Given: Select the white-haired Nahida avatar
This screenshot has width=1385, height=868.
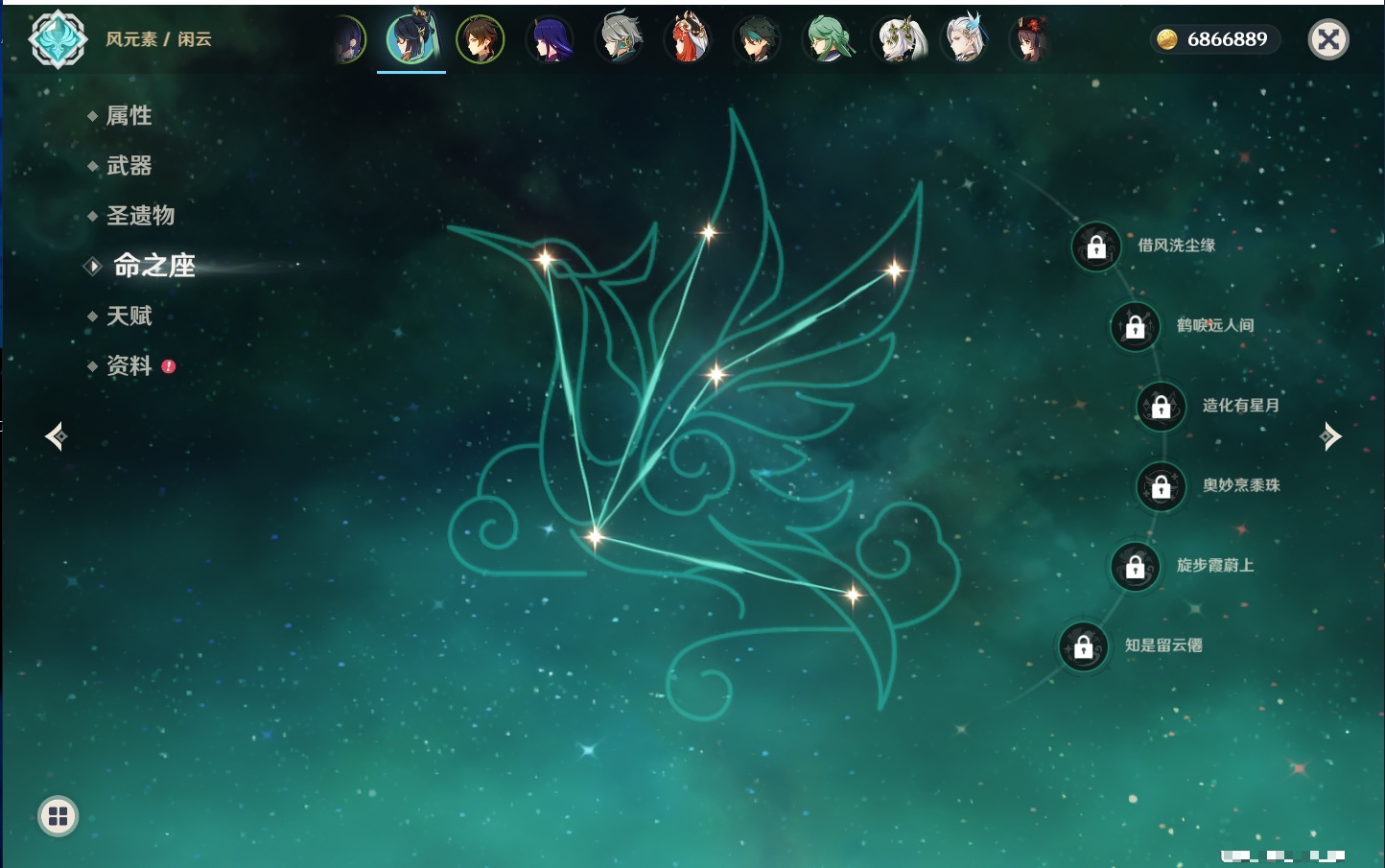Looking at the screenshot, I should coord(898,39).
